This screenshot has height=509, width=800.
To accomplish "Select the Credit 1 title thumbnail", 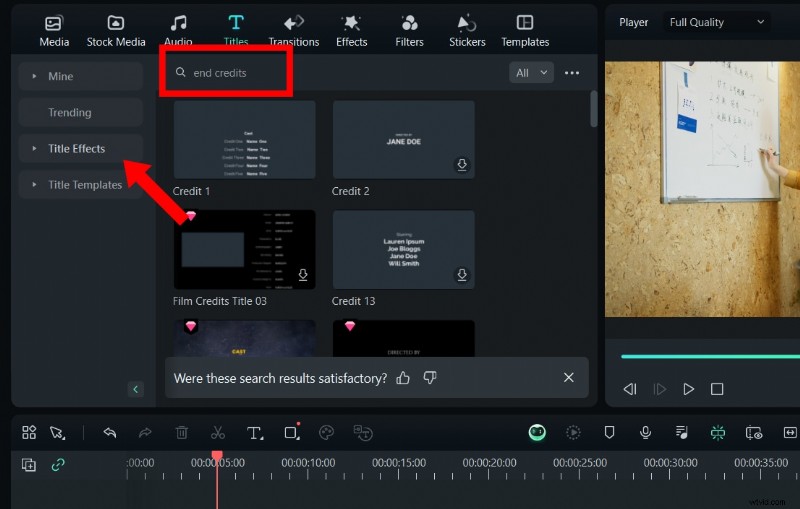I will (x=244, y=139).
